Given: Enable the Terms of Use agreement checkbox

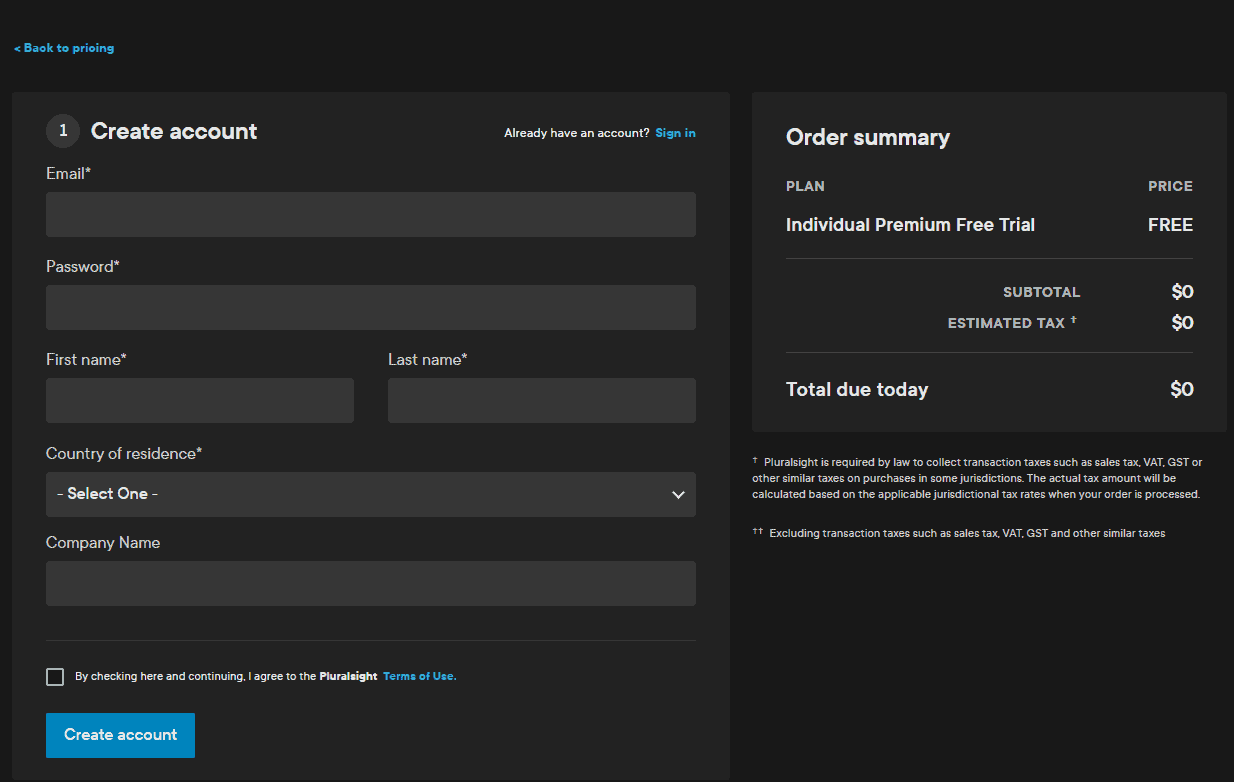Looking at the screenshot, I should point(55,676).
